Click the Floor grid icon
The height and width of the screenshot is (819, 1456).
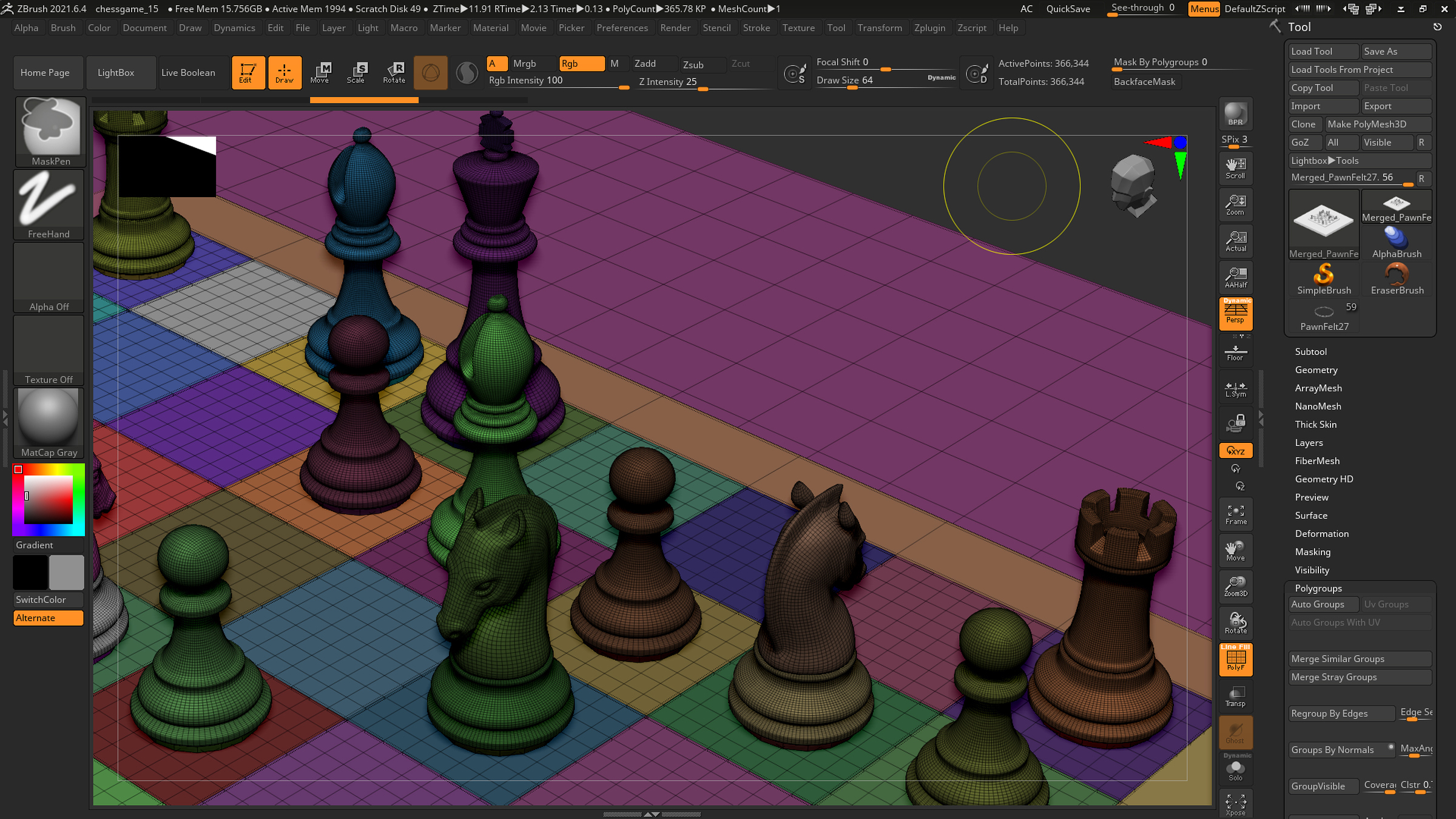click(x=1235, y=352)
